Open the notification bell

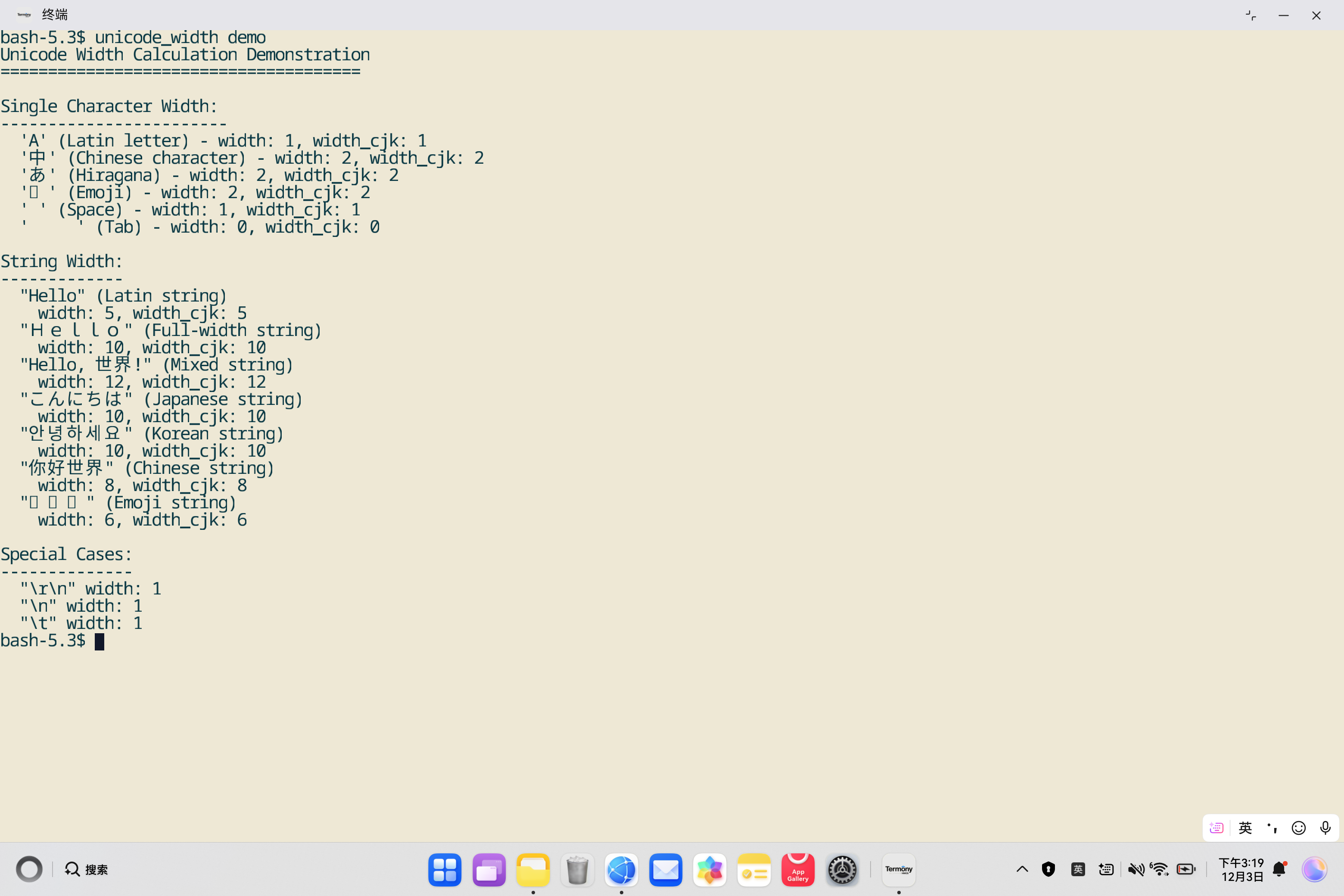point(1279,869)
